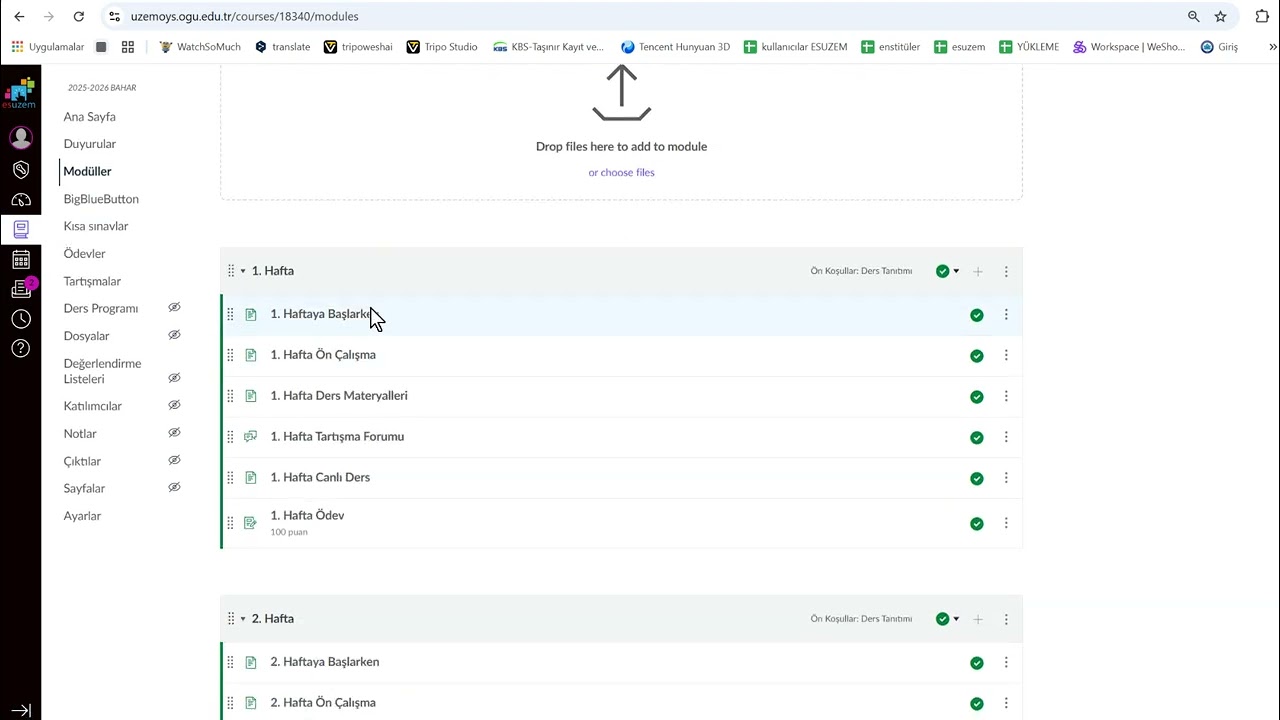Toggle publish status of 1. Hafta Tartışma Forumu

point(977,438)
